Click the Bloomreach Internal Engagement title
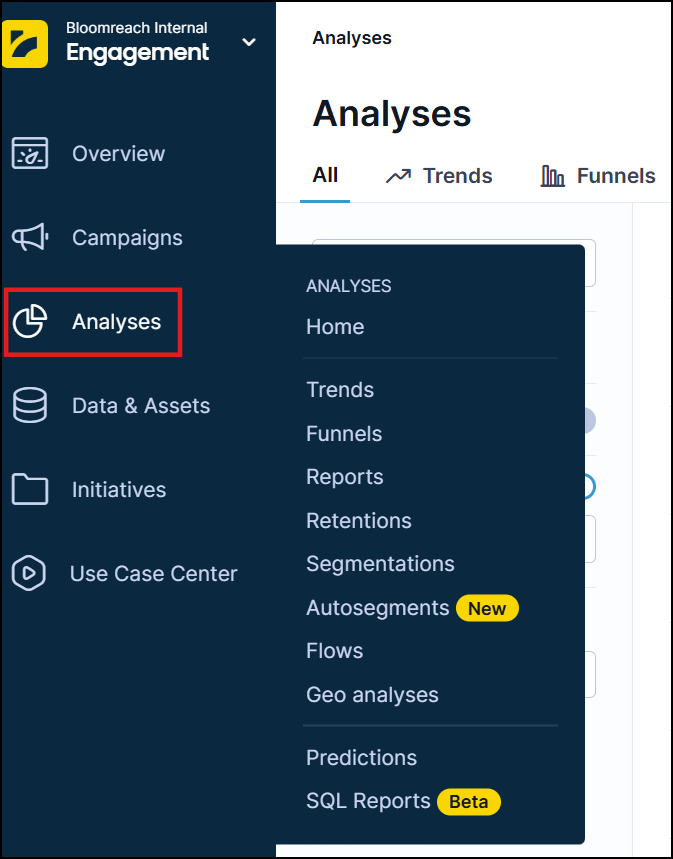 pos(137,43)
